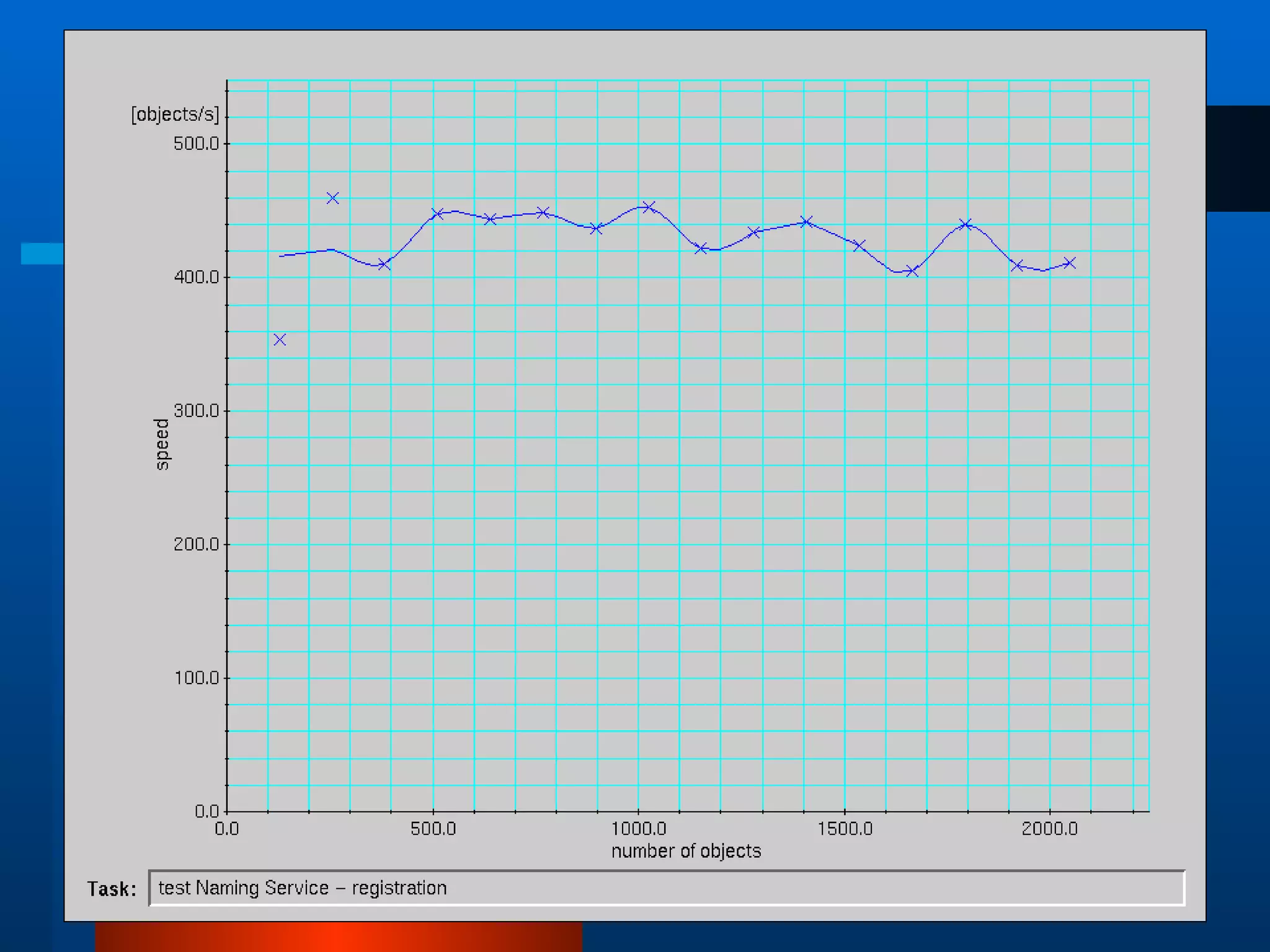
Task: Click the '300.0' y-axis label
Action: pos(196,411)
